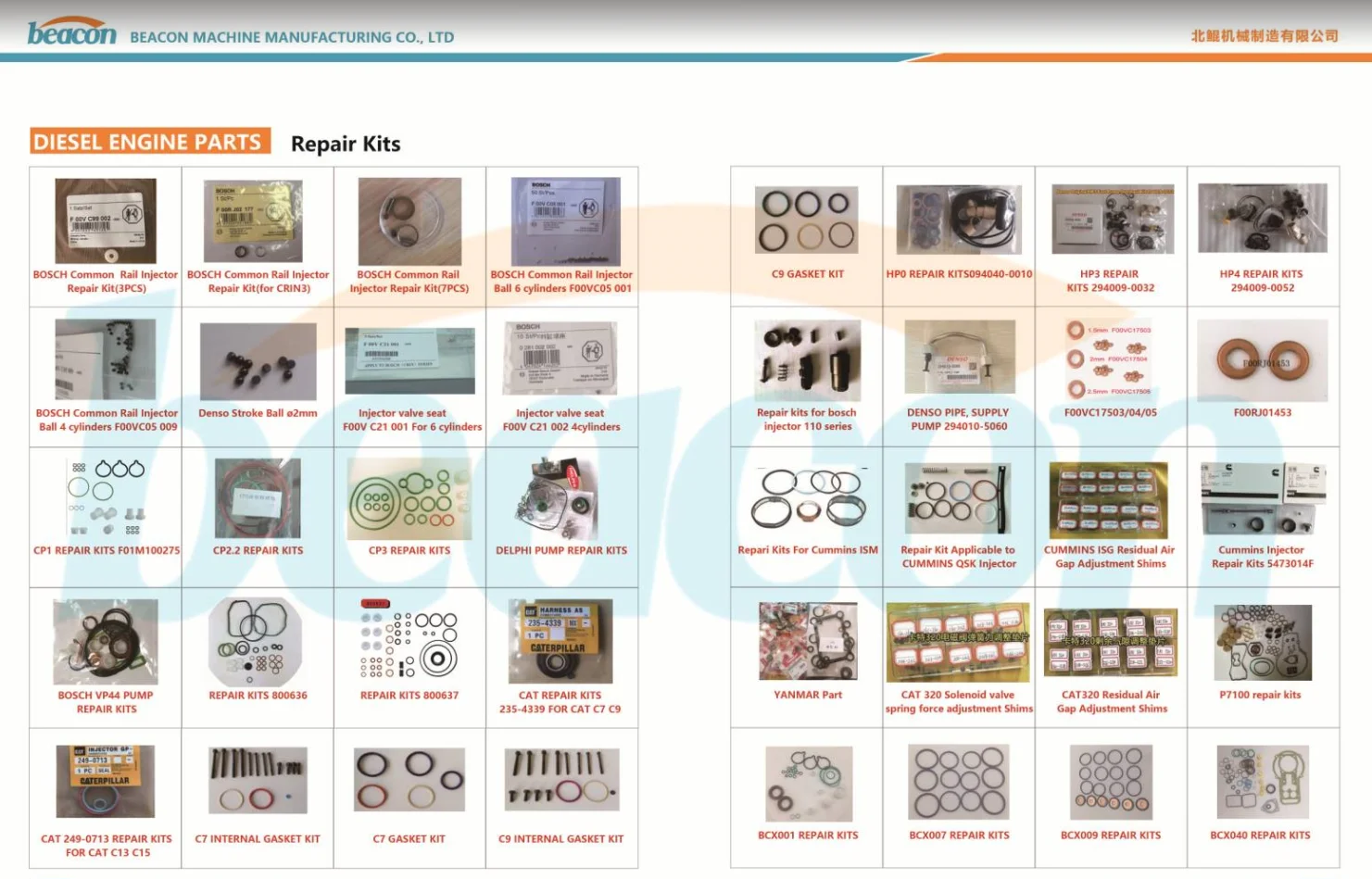Click the Chinese company name in the header
The image size is (1372, 879).
point(1264,36)
